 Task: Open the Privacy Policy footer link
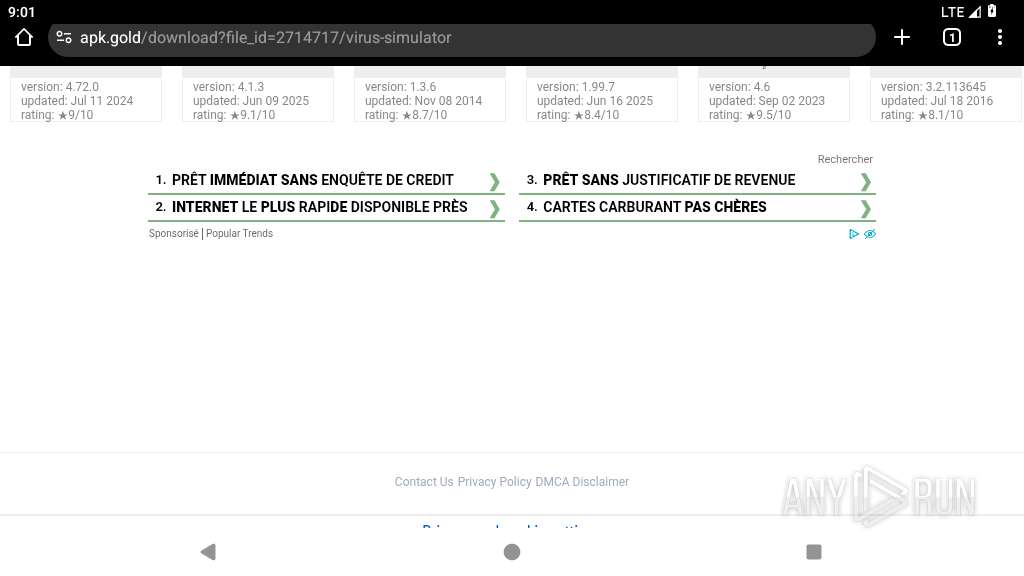coord(494,482)
